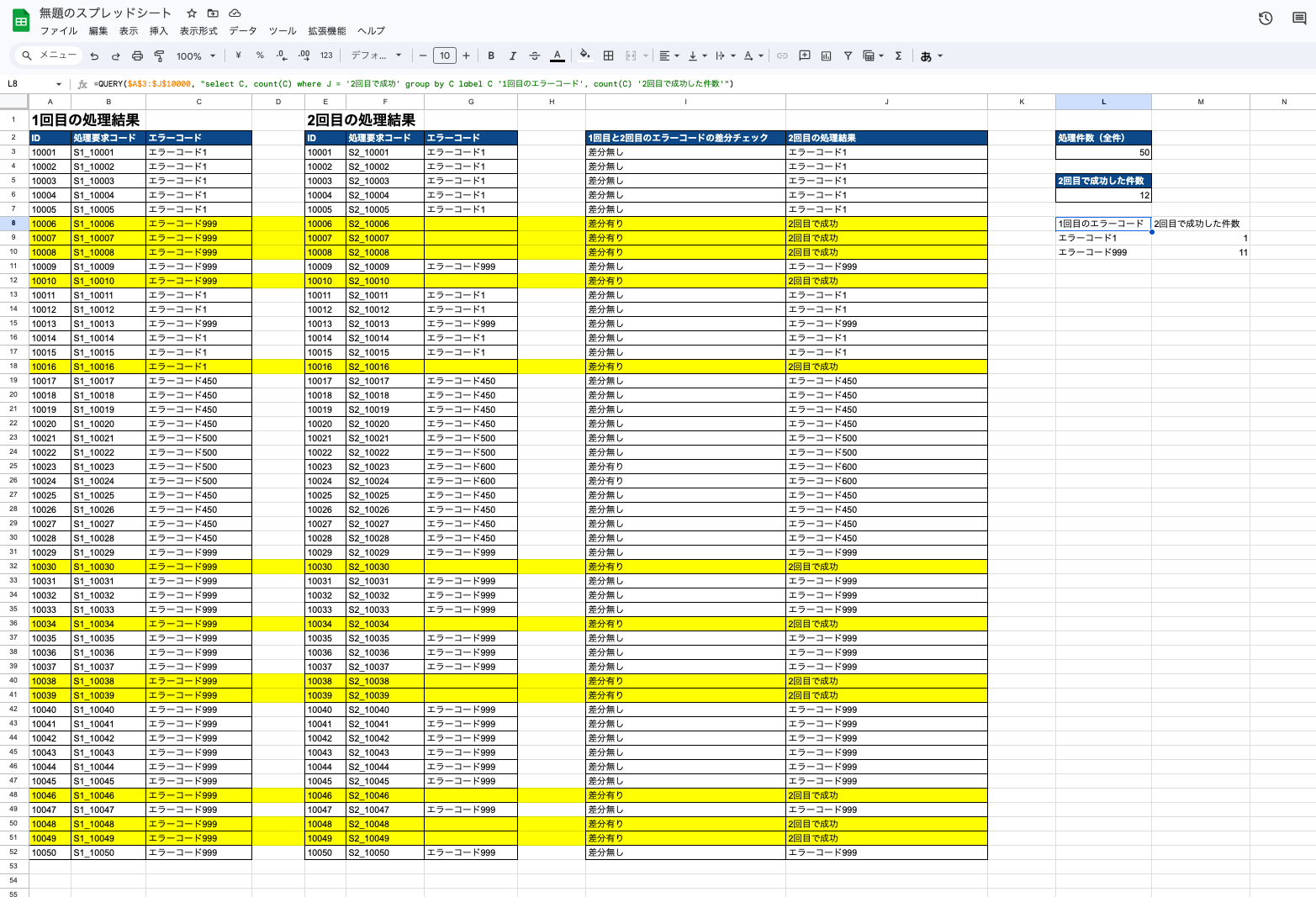Click the Redo arrow
This screenshot has height=897, width=1316.
click(115, 56)
